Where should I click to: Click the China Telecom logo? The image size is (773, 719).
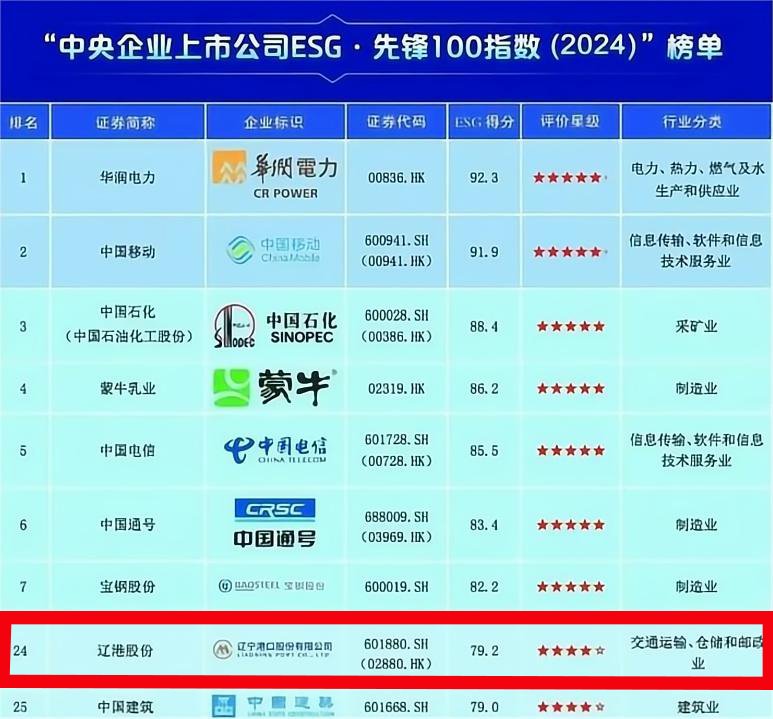click(x=275, y=450)
